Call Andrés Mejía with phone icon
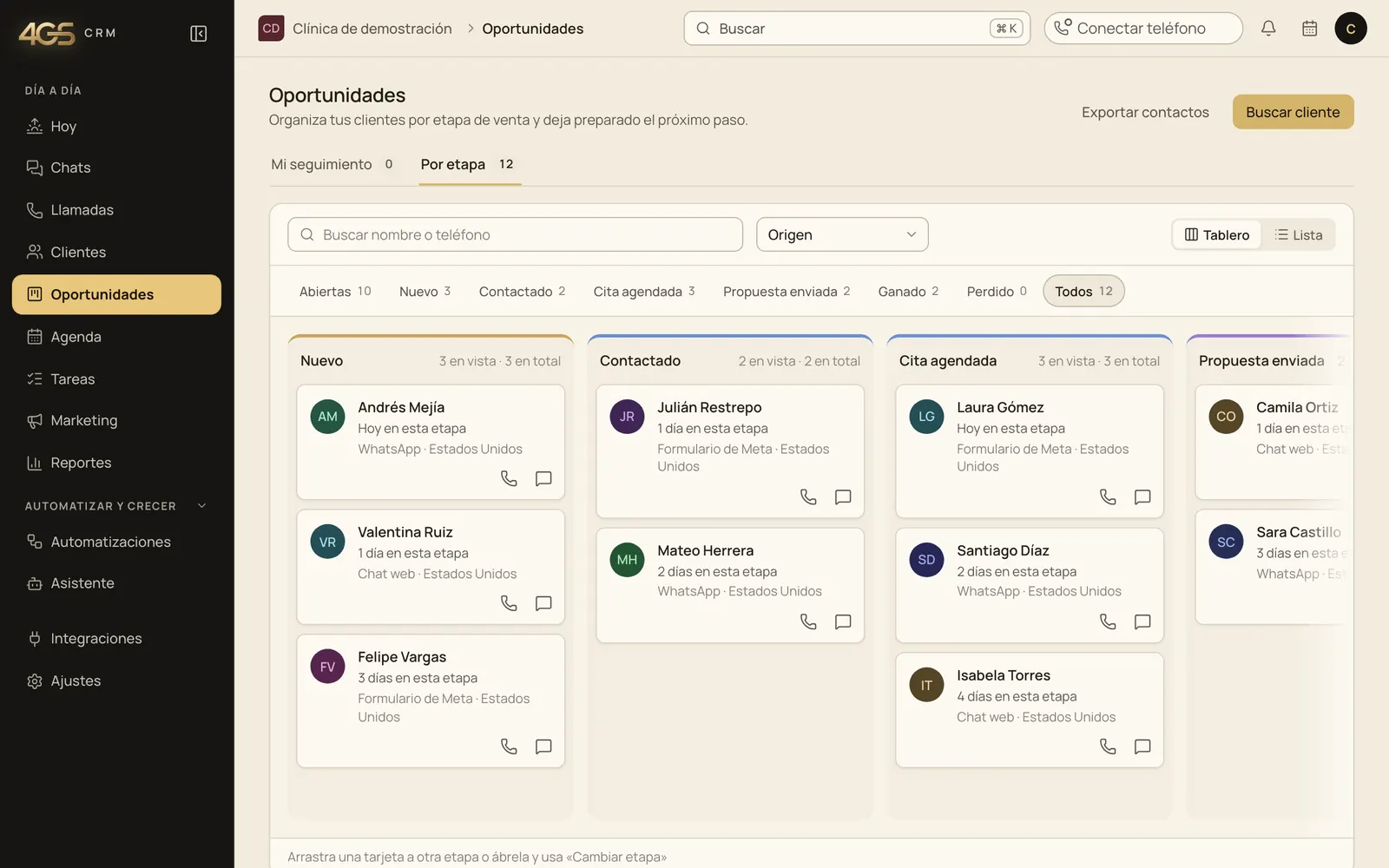 click(509, 478)
